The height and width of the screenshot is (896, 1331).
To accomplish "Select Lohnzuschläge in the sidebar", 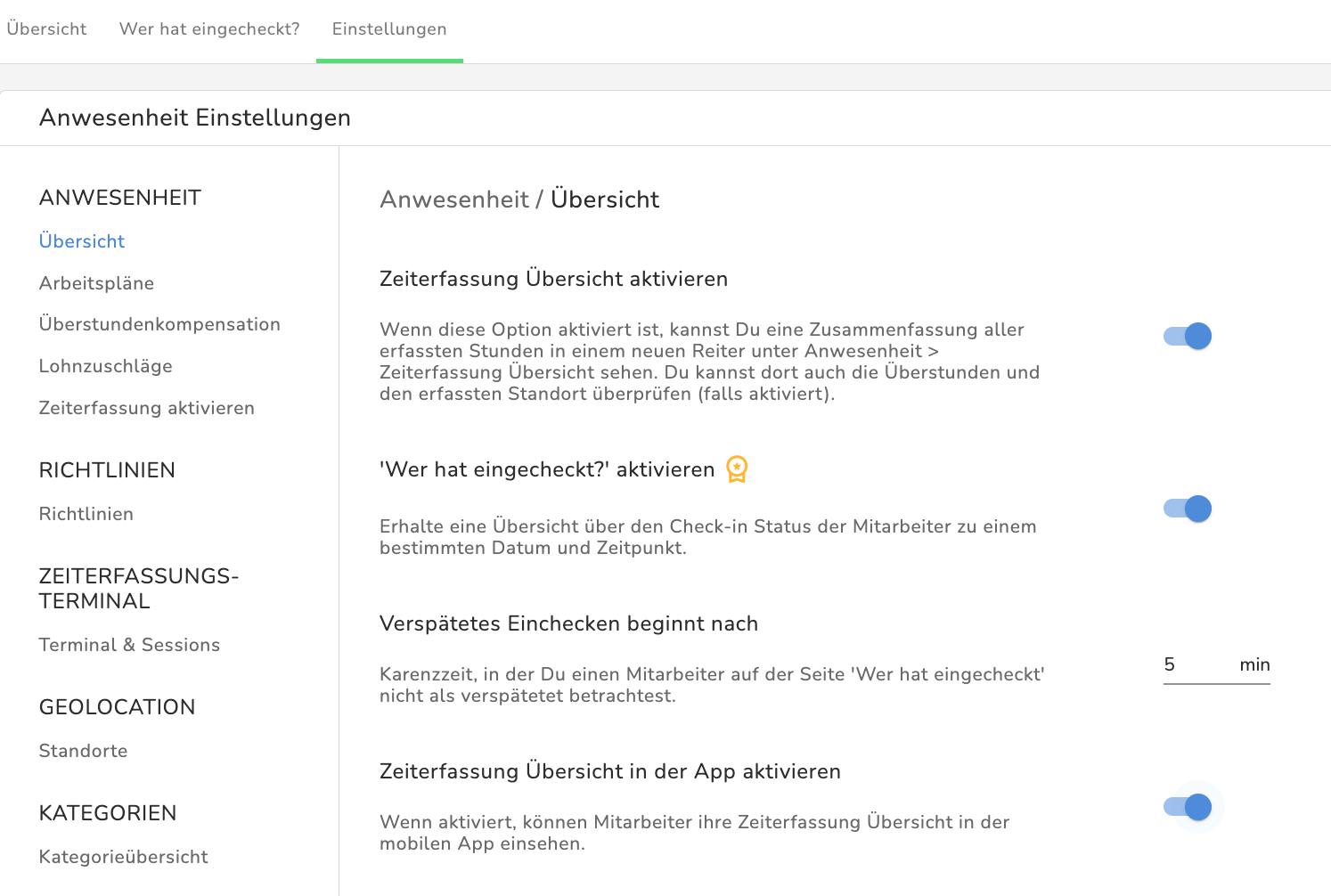I will pyautogui.click(x=105, y=366).
